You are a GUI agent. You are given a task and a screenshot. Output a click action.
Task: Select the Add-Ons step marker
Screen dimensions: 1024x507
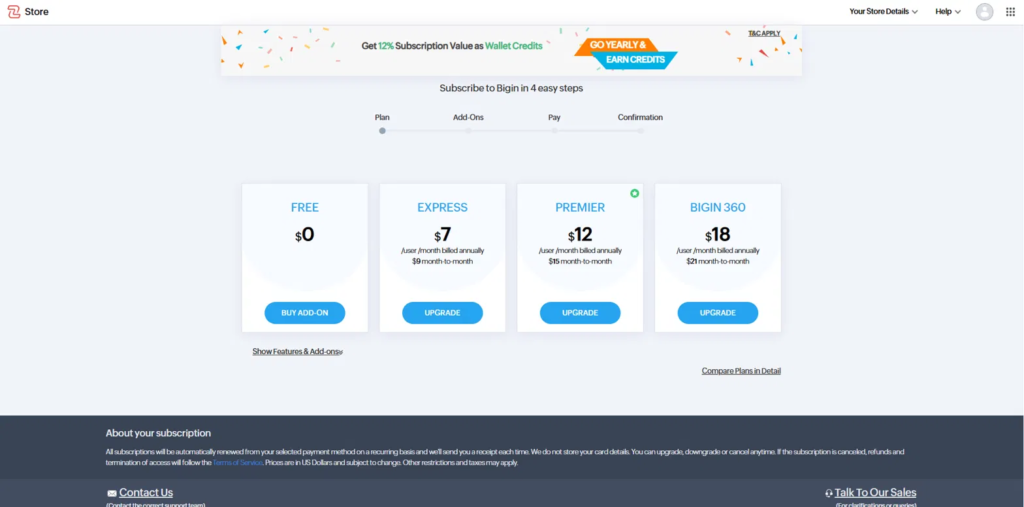click(468, 131)
